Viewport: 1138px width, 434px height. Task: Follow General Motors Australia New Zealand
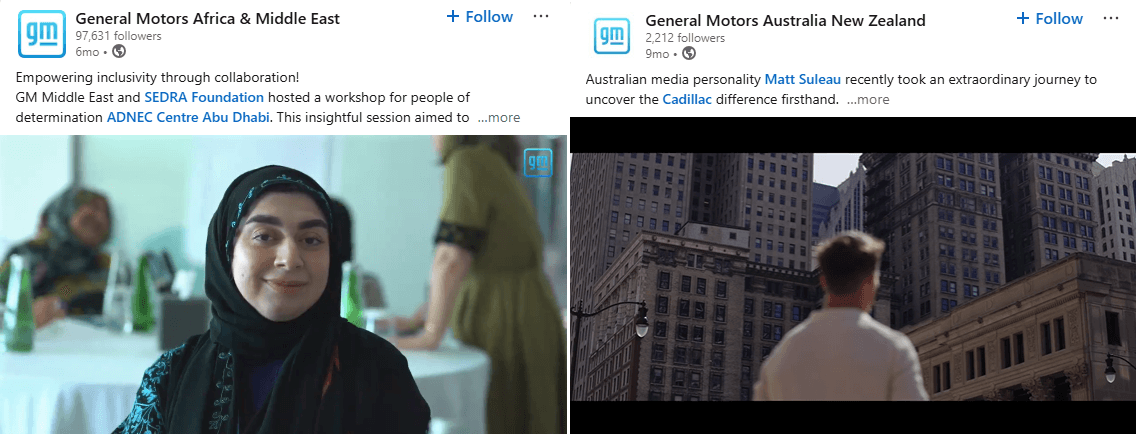(x=1049, y=18)
